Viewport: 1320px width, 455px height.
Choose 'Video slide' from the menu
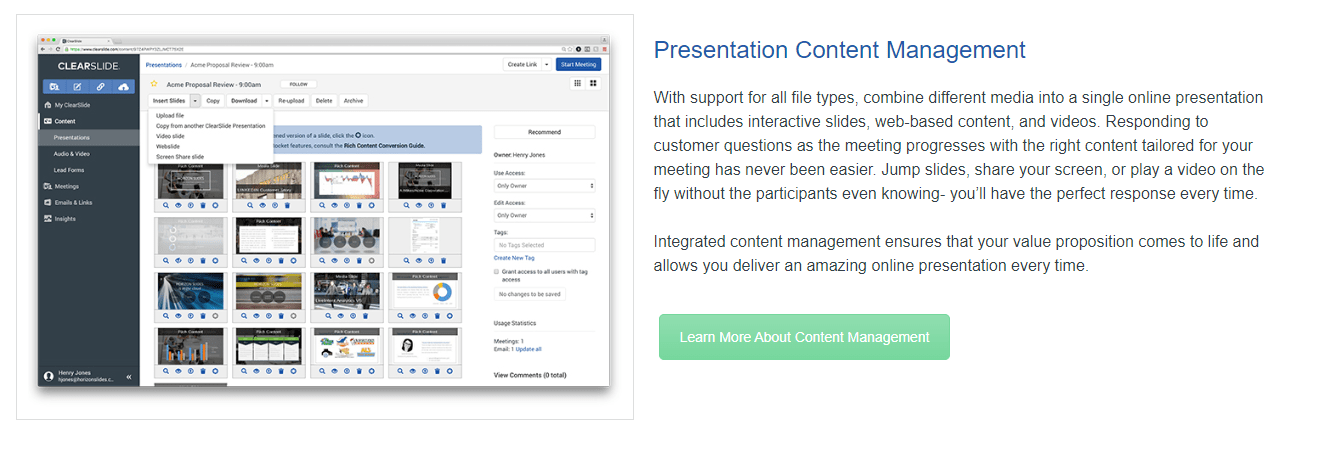[170, 136]
